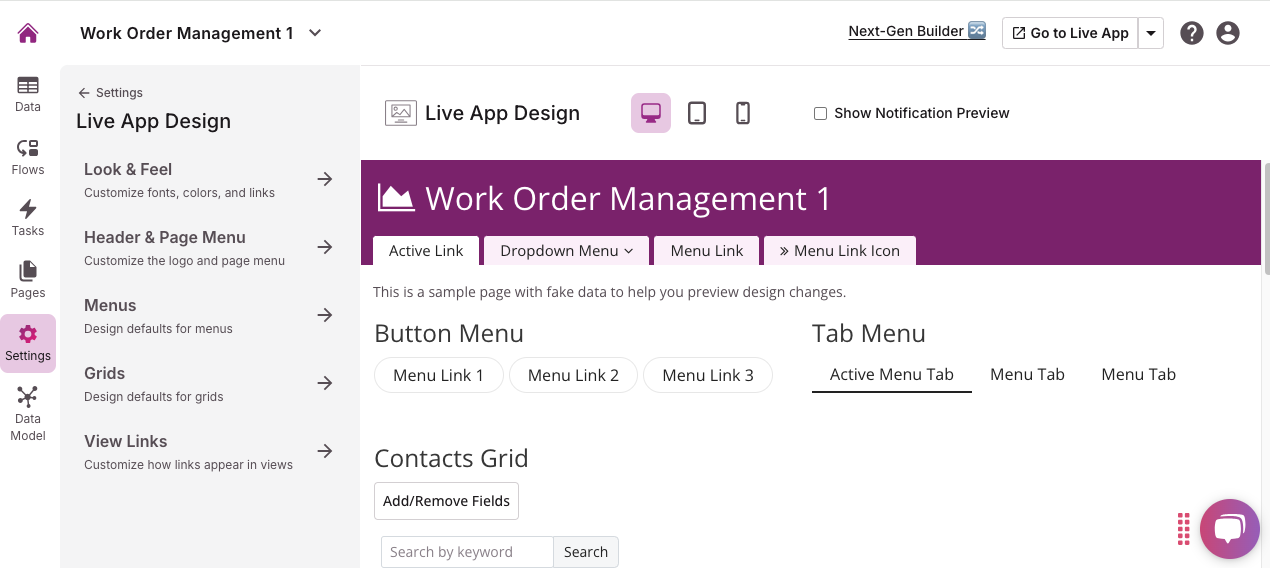Screen dimensions: 1270x568
Task: Select desktop preview mode icon
Action: 651,113
